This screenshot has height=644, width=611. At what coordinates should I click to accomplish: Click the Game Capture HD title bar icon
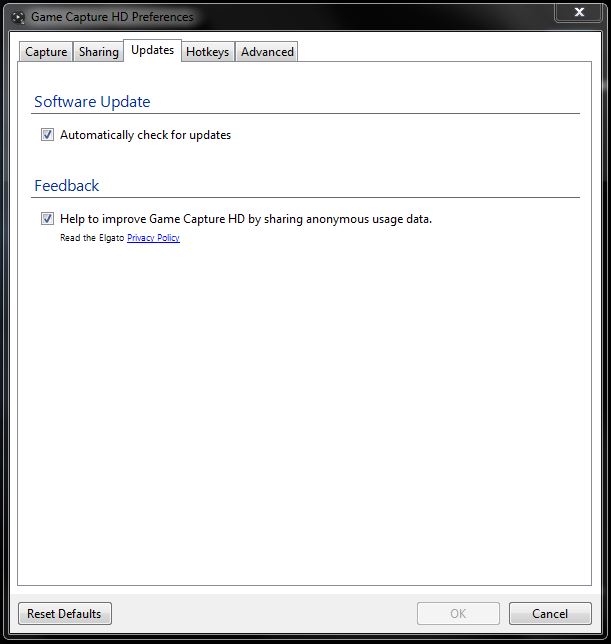click(18, 17)
